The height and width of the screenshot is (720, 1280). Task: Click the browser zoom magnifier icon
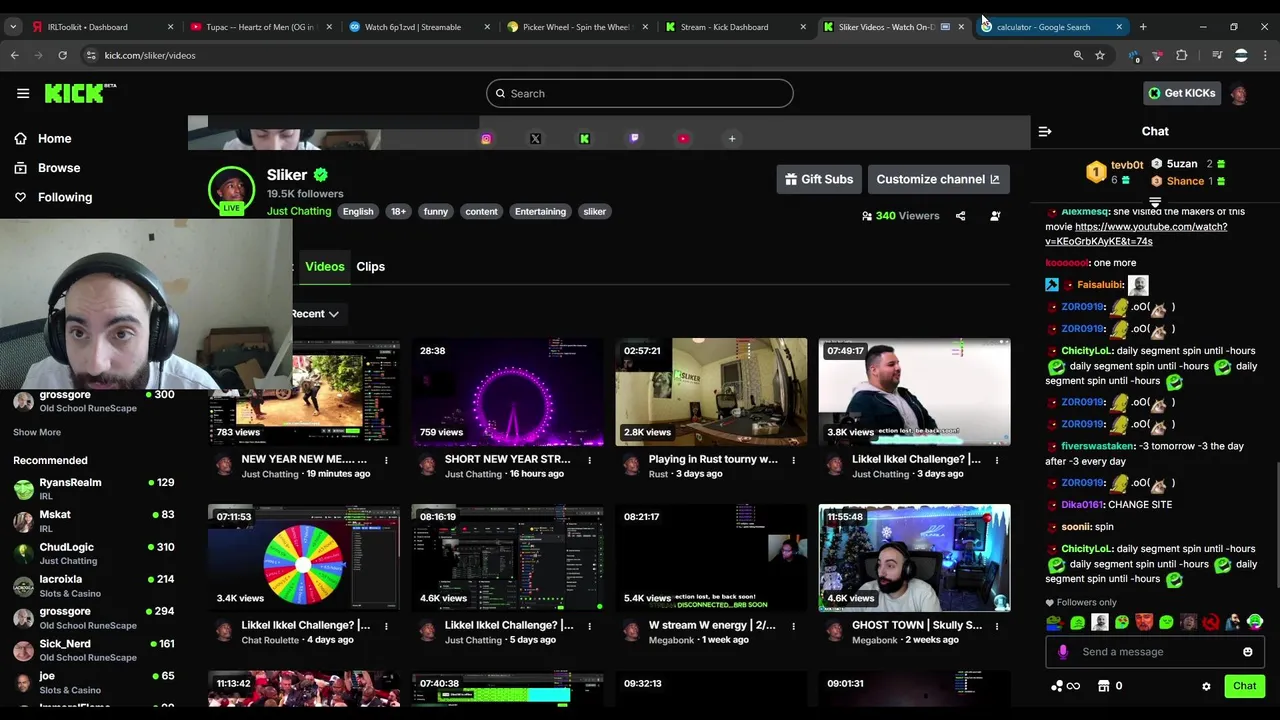tap(1078, 55)
